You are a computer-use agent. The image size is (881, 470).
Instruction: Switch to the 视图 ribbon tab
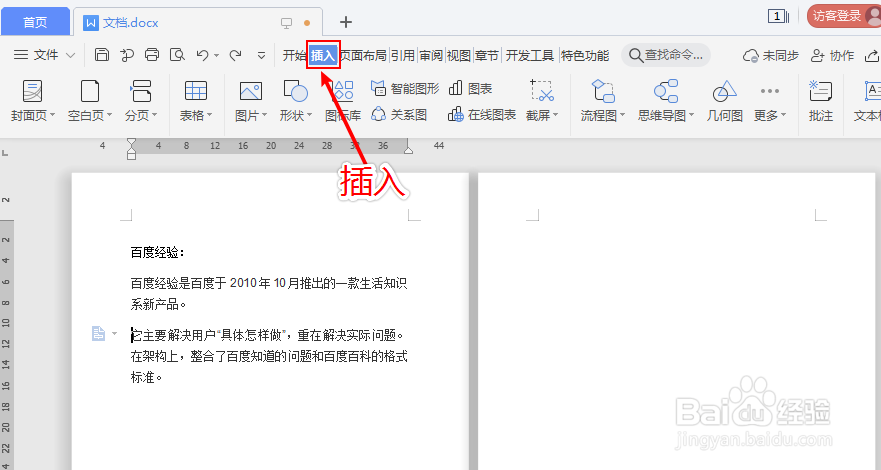pos(458,55)
